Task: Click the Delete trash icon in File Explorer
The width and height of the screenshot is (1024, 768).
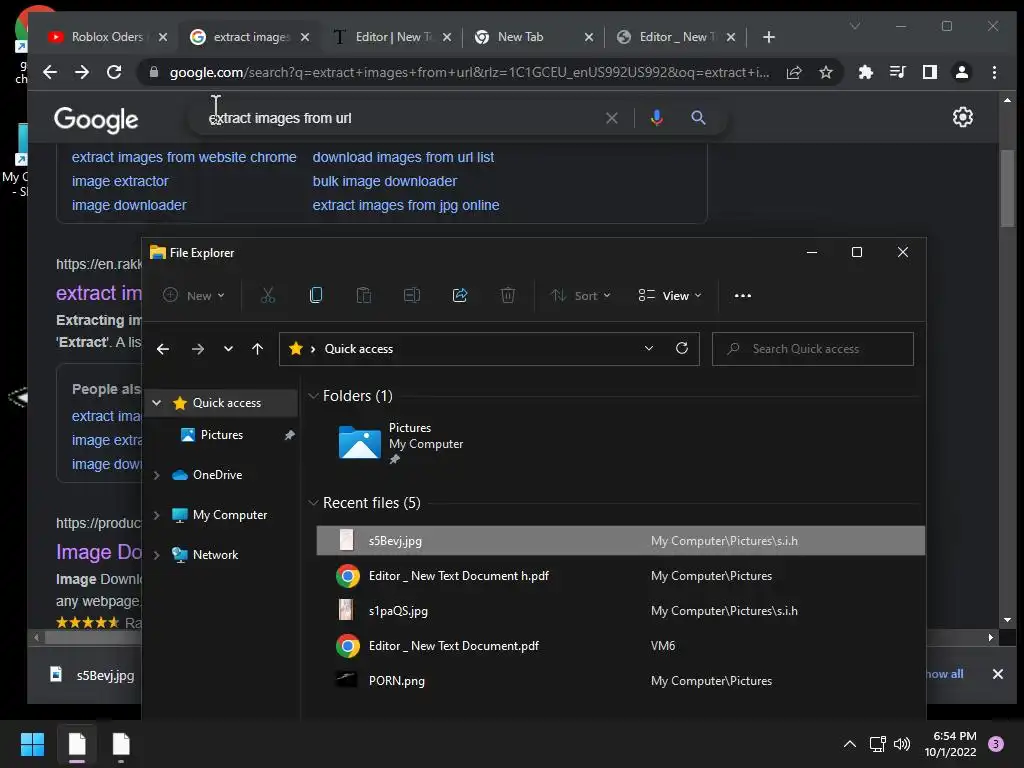Action: tap(507, 295)
